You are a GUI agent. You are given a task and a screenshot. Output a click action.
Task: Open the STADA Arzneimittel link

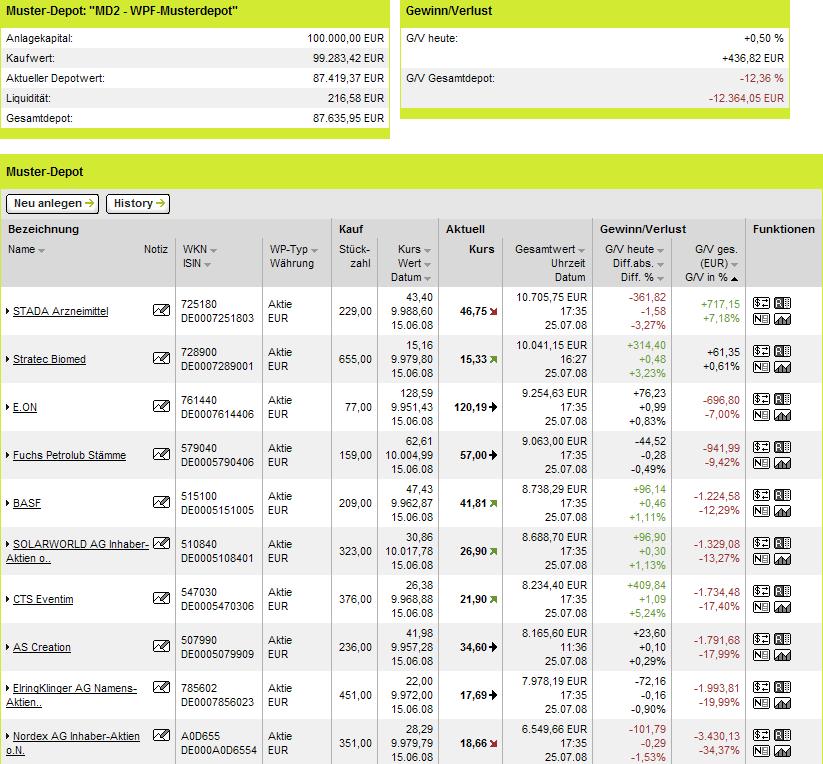point(60,311)
